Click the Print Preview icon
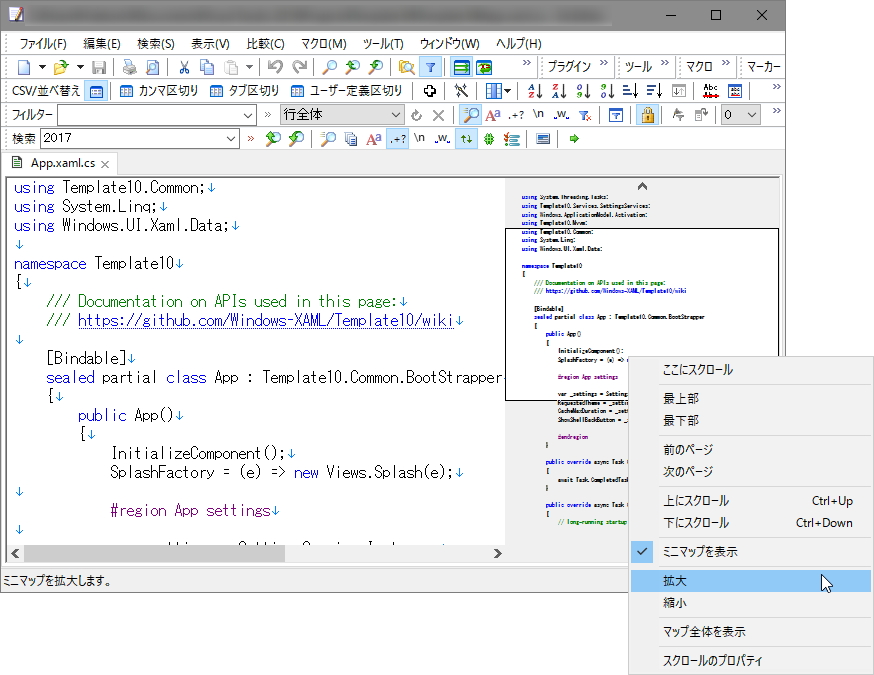This screenshot has width=874, height=675. pyautogui.click(x=152, y=67)
